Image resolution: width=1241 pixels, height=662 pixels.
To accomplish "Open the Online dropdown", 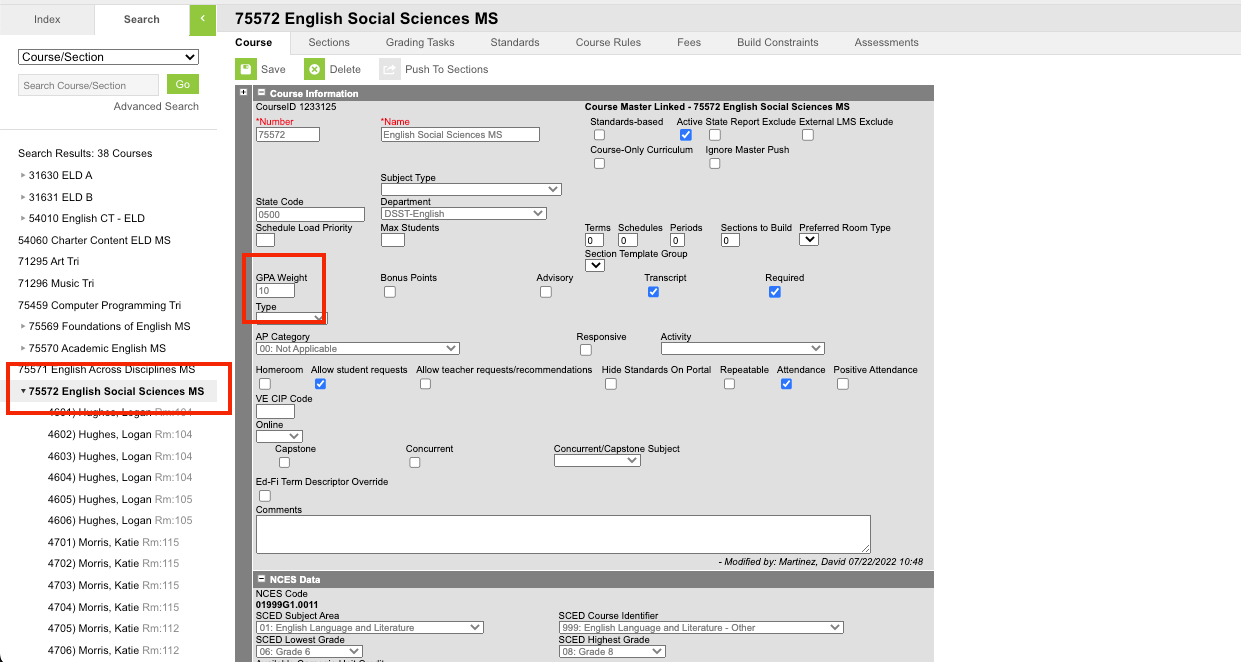I will tap(279, 436).
